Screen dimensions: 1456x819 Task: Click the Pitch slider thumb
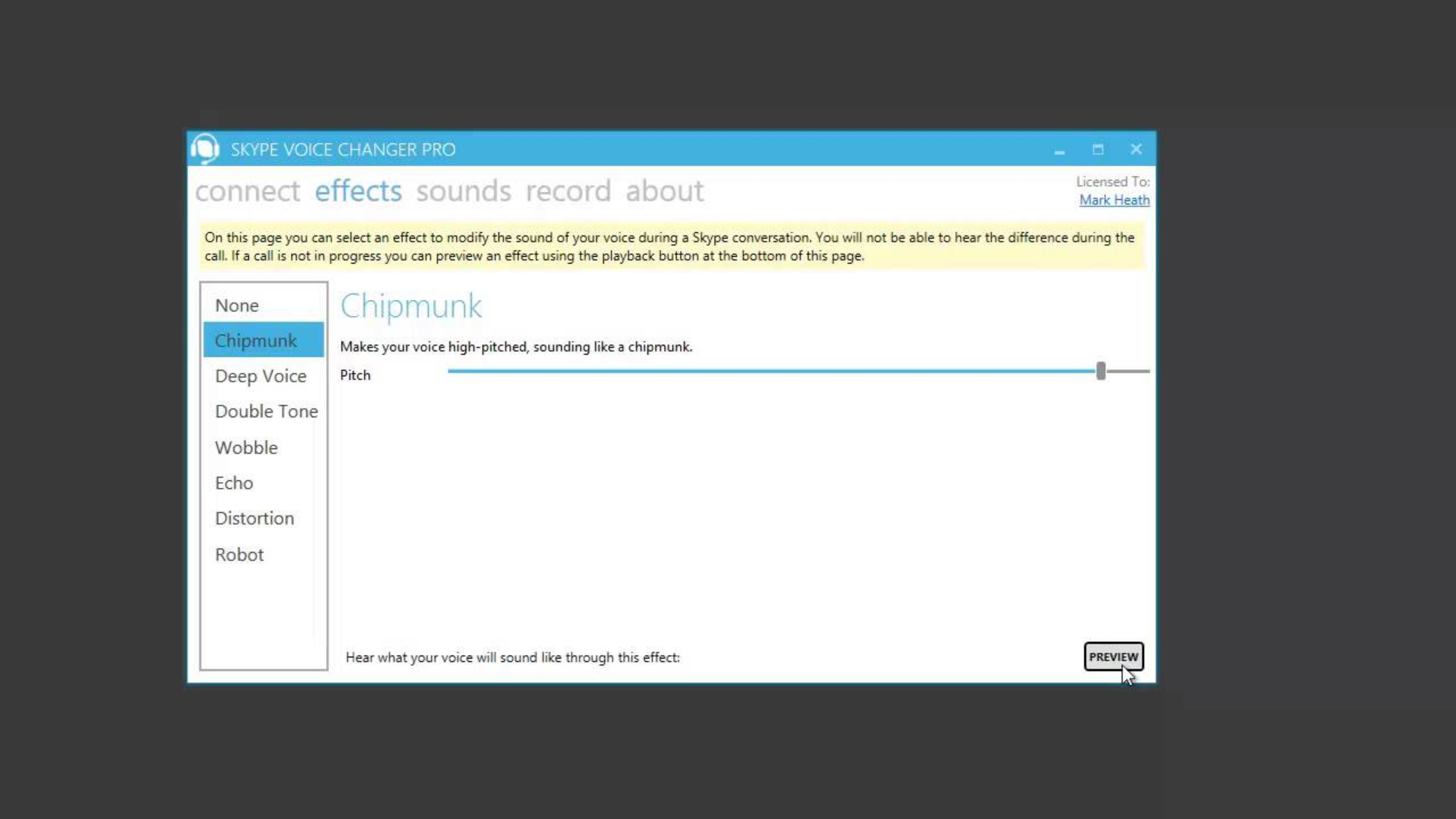coord(1101,371)
